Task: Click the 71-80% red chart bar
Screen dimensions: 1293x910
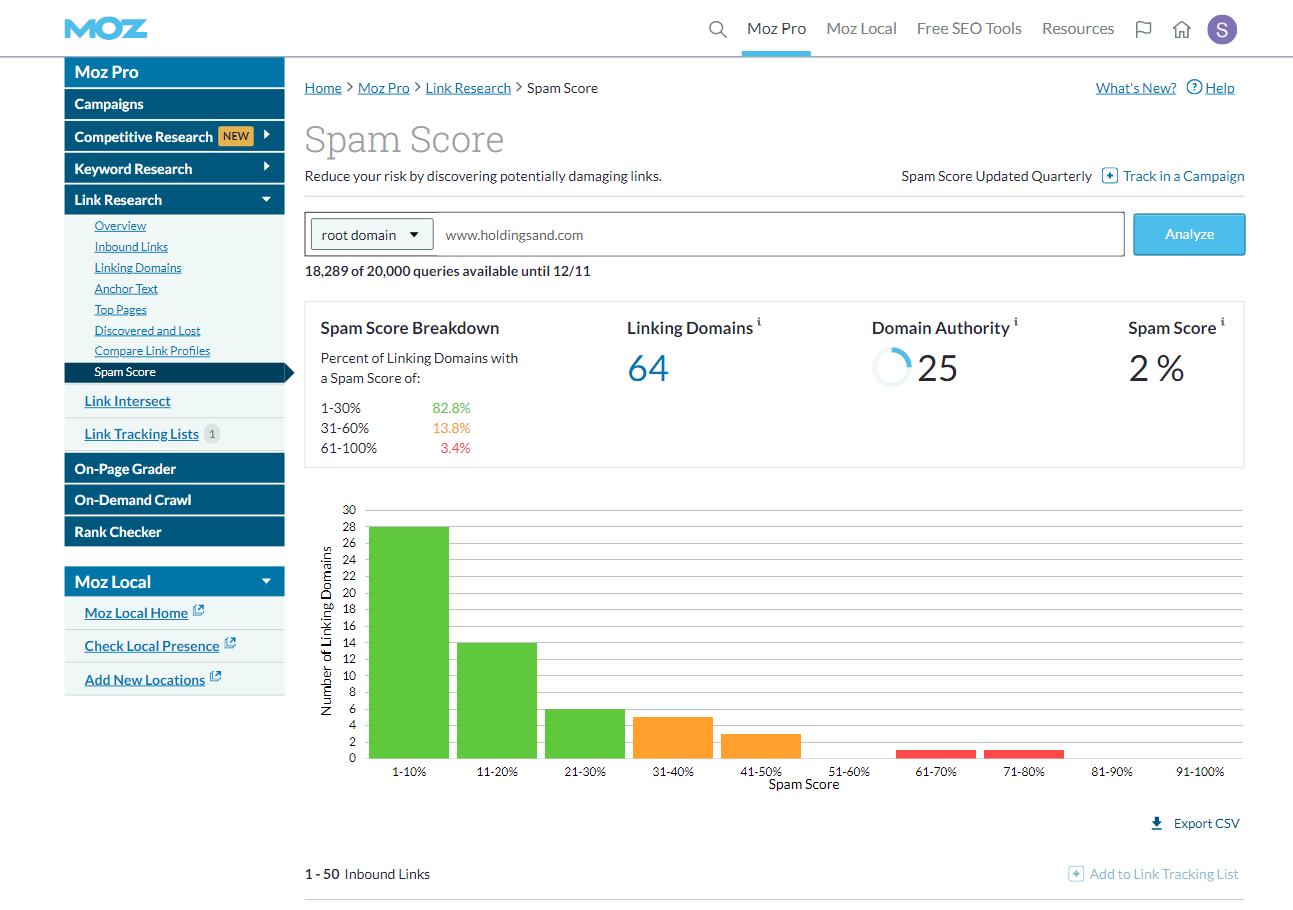Action: coord(1024,754)
